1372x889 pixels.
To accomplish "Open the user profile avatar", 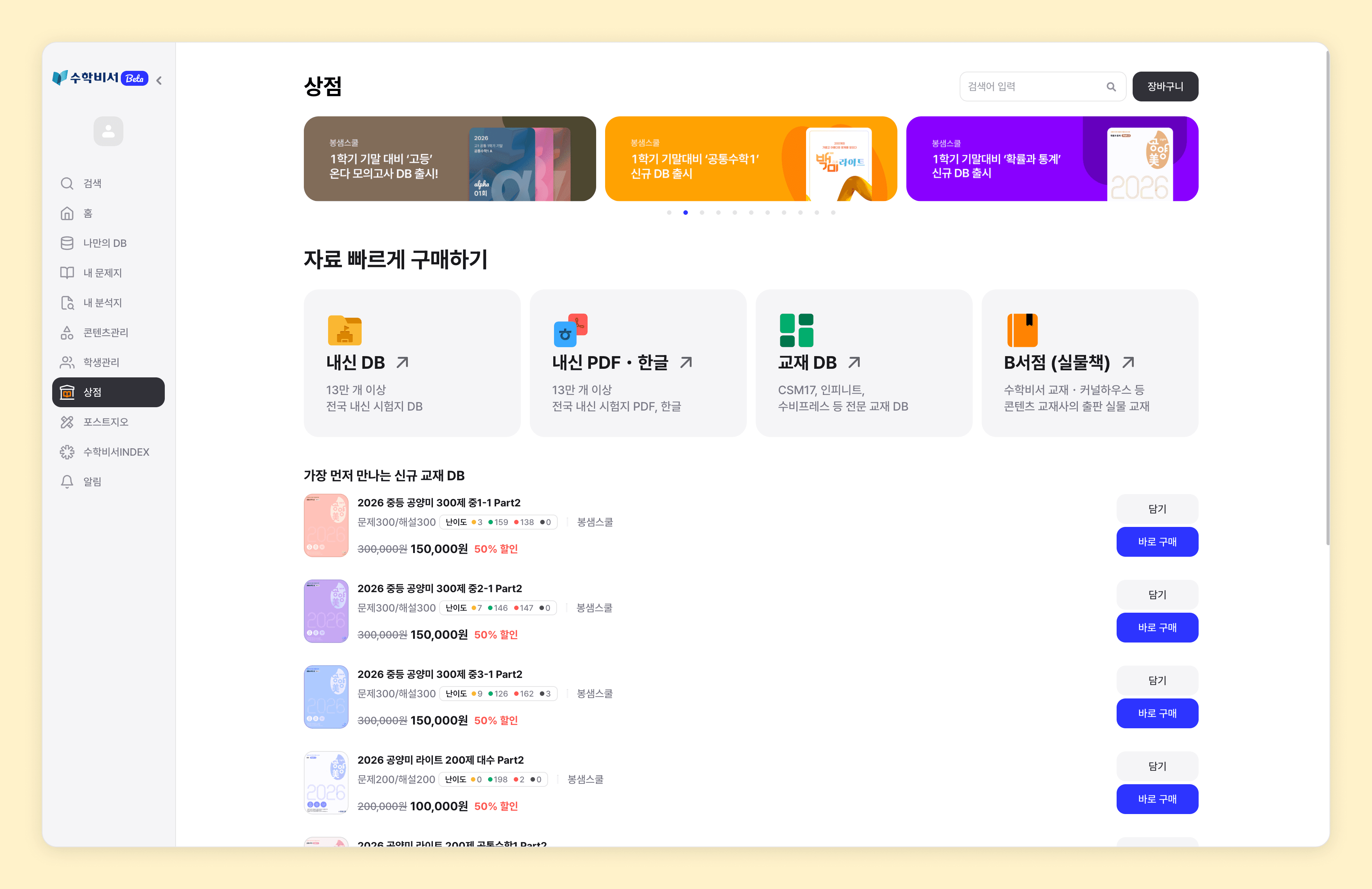I will (108, 131).
